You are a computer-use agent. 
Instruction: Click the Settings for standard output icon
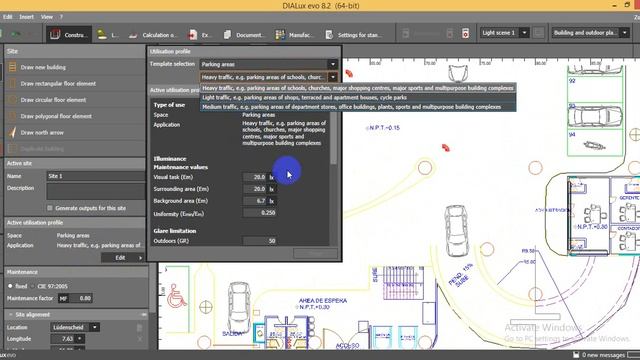point(329,35)
